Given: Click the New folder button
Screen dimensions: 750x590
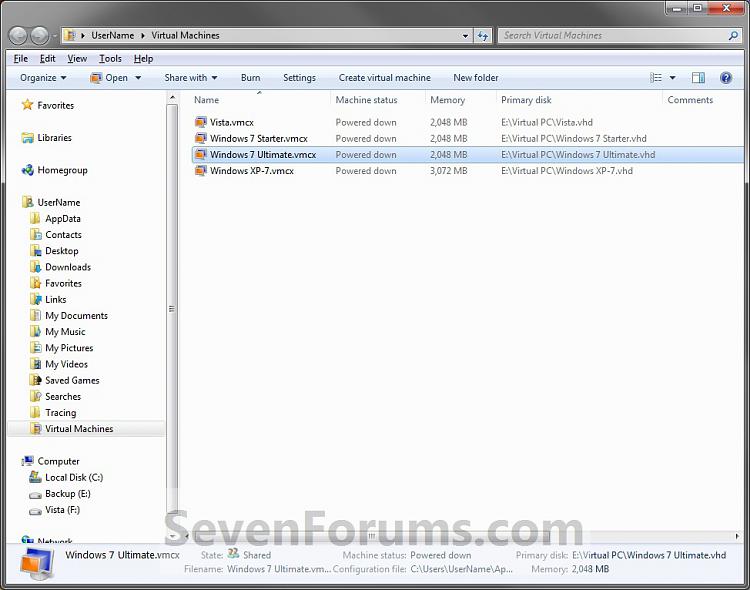Looking at the screenshot, I should click(476, 78).
